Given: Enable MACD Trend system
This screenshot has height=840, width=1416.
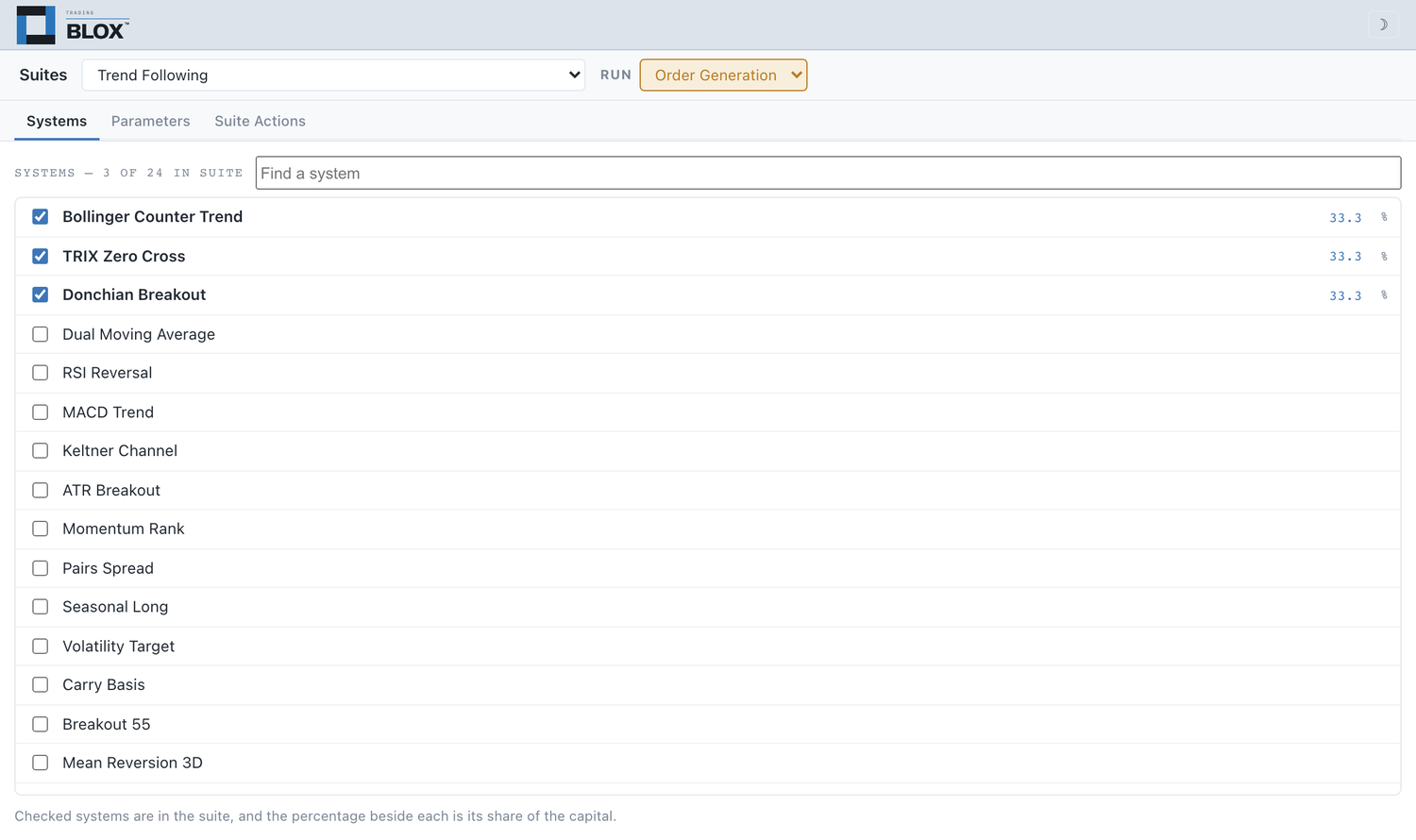Looking at the screenshot, I should (x=41, y=412).
